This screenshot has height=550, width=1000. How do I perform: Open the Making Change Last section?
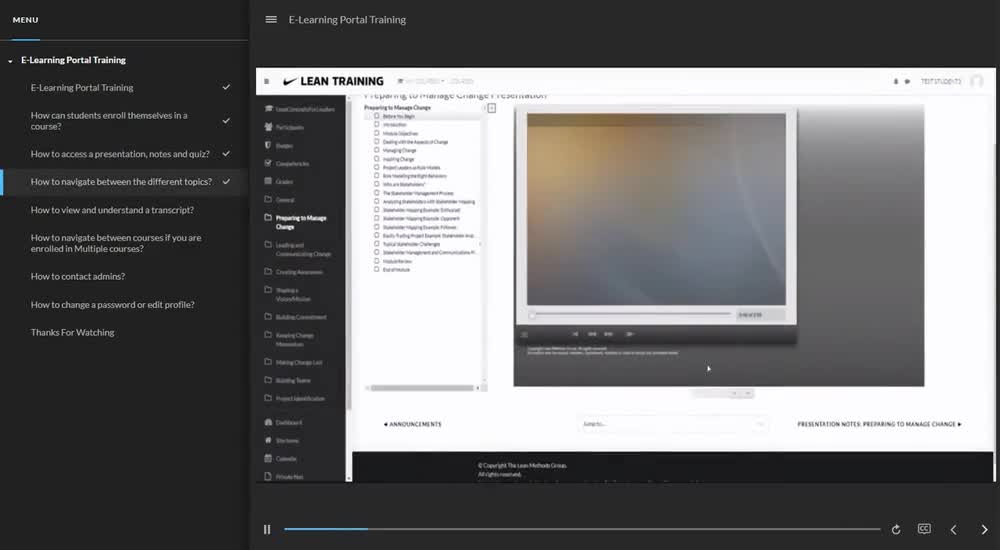294,362
